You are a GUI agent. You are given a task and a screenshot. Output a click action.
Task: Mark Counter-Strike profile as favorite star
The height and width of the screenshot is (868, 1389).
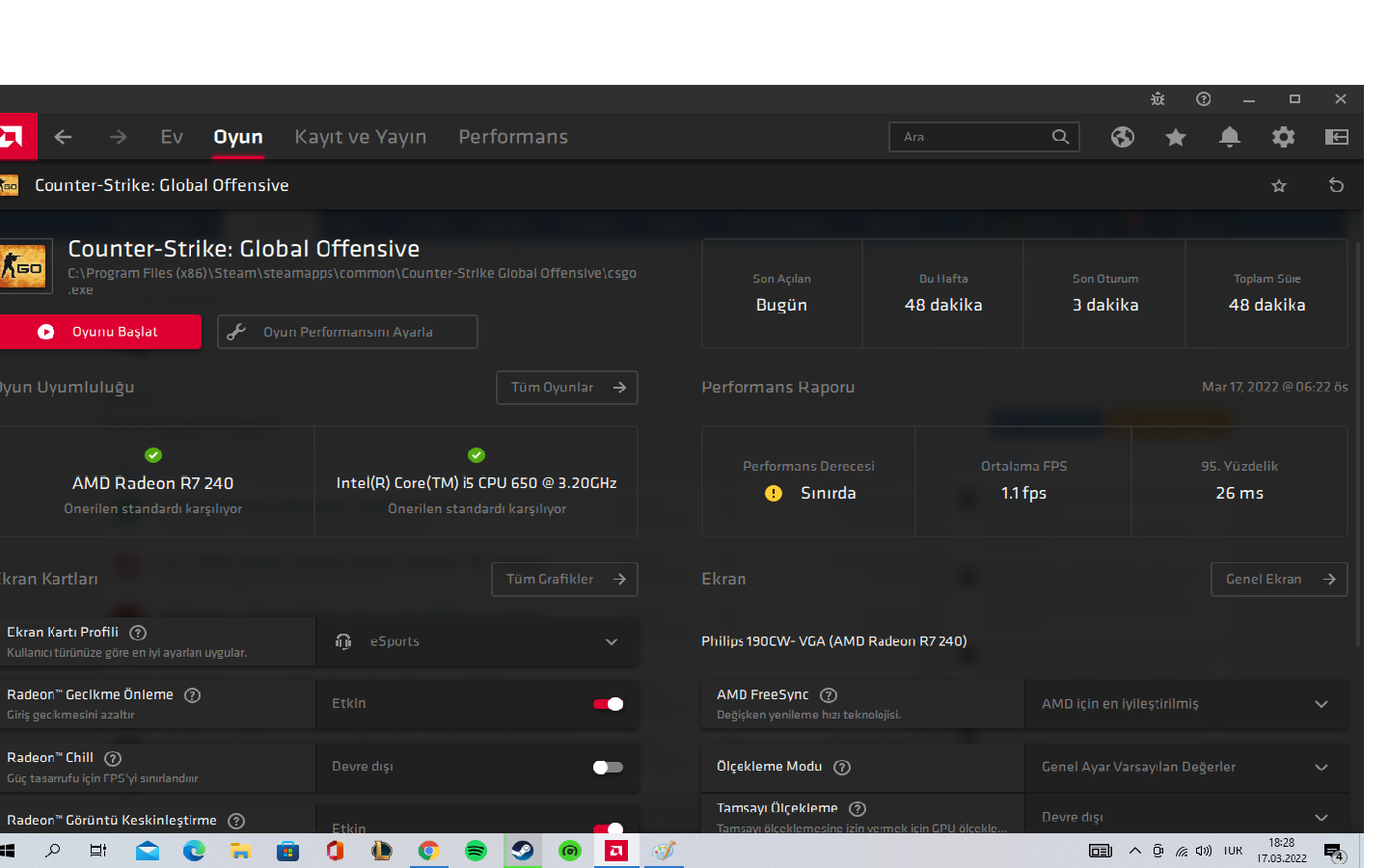pyautogui.click(x=1279, y=185)
